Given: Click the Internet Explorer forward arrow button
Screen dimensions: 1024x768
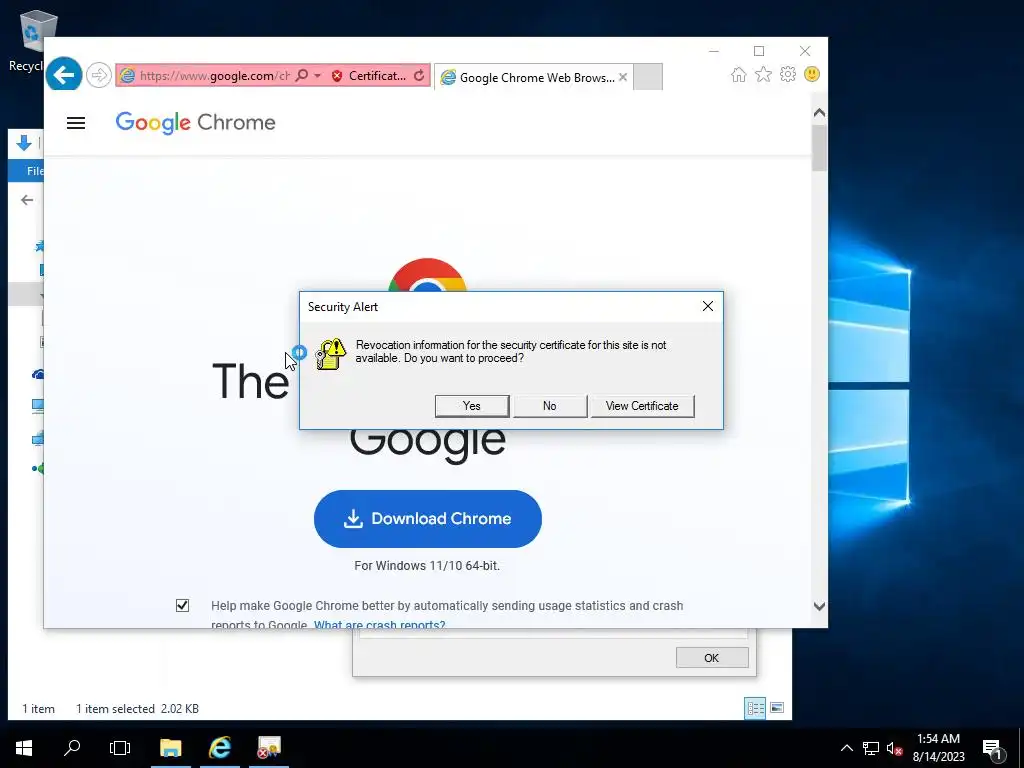Looking at the screenshot, I should coord(99,75).
